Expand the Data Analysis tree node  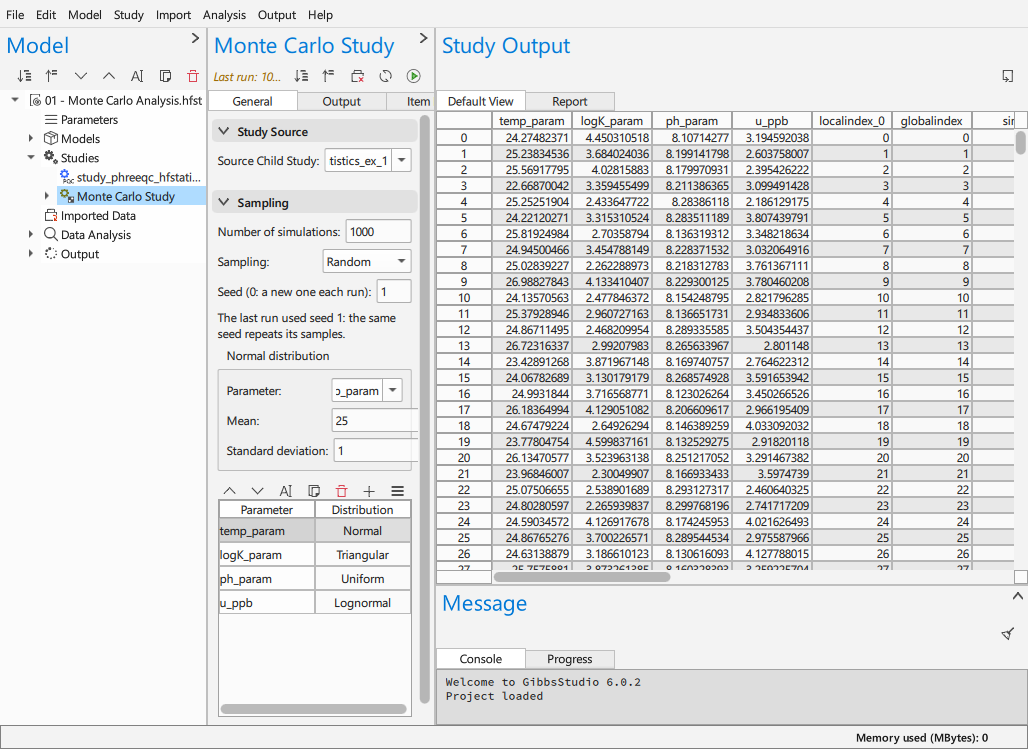(x=31, y=235)
